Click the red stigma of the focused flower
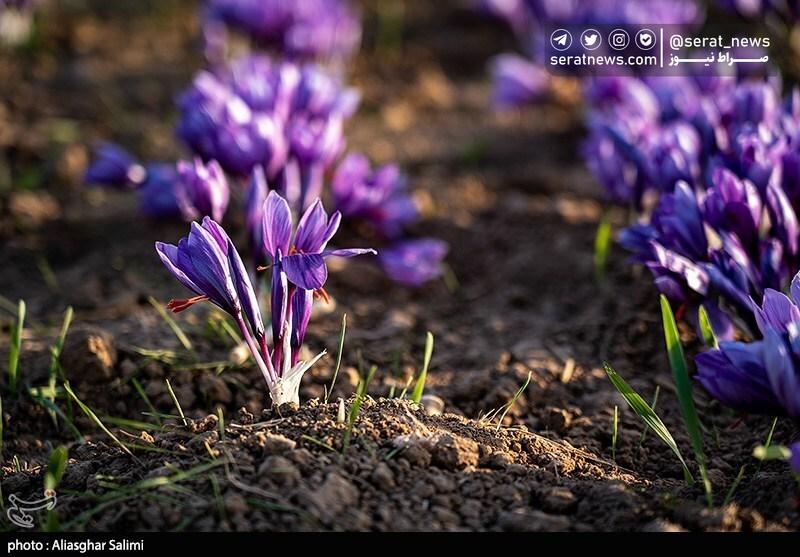Screen dimensions: 800x557 click(186, 302)
